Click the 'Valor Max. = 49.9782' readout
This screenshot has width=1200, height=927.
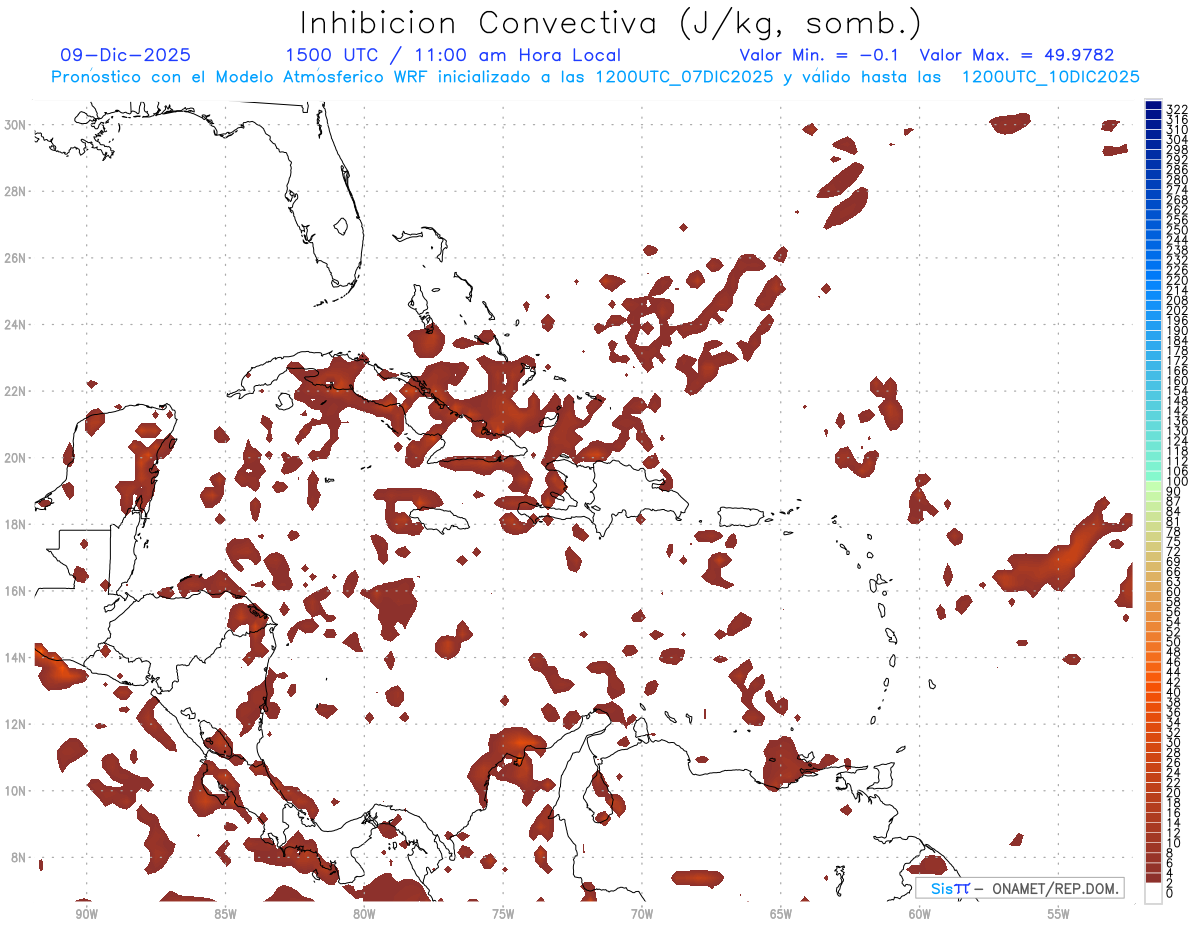(1016, 56)
